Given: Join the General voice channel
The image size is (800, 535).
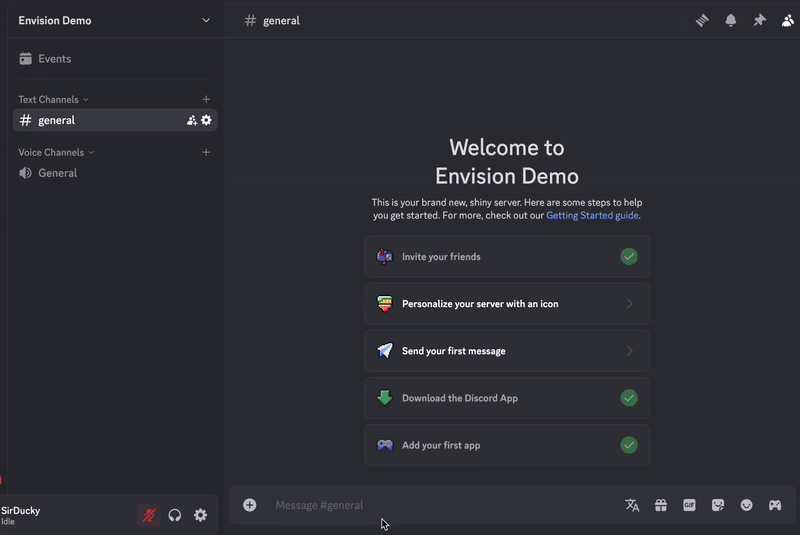Looking at the screenshot, I should coord(115,173).
